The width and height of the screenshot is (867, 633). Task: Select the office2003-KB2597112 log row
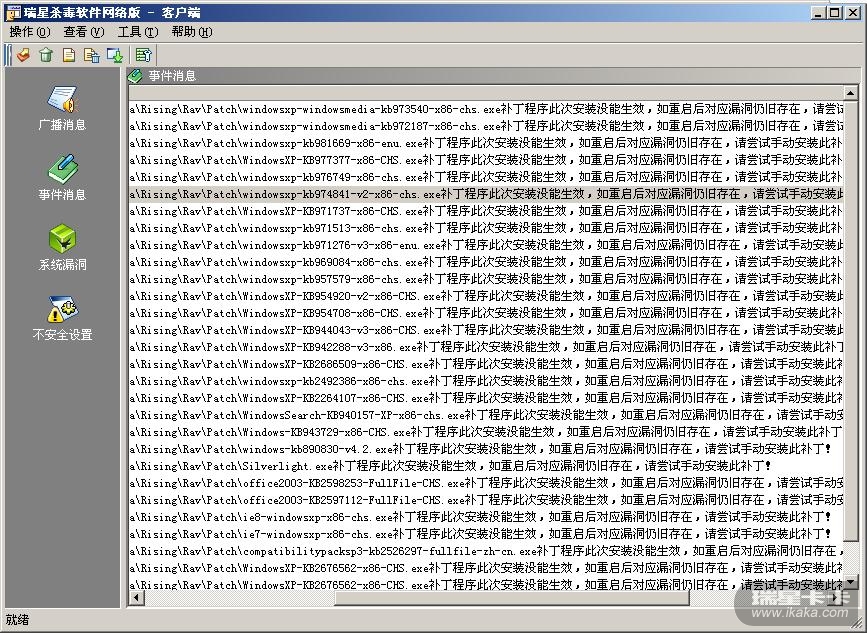[486, 500]
